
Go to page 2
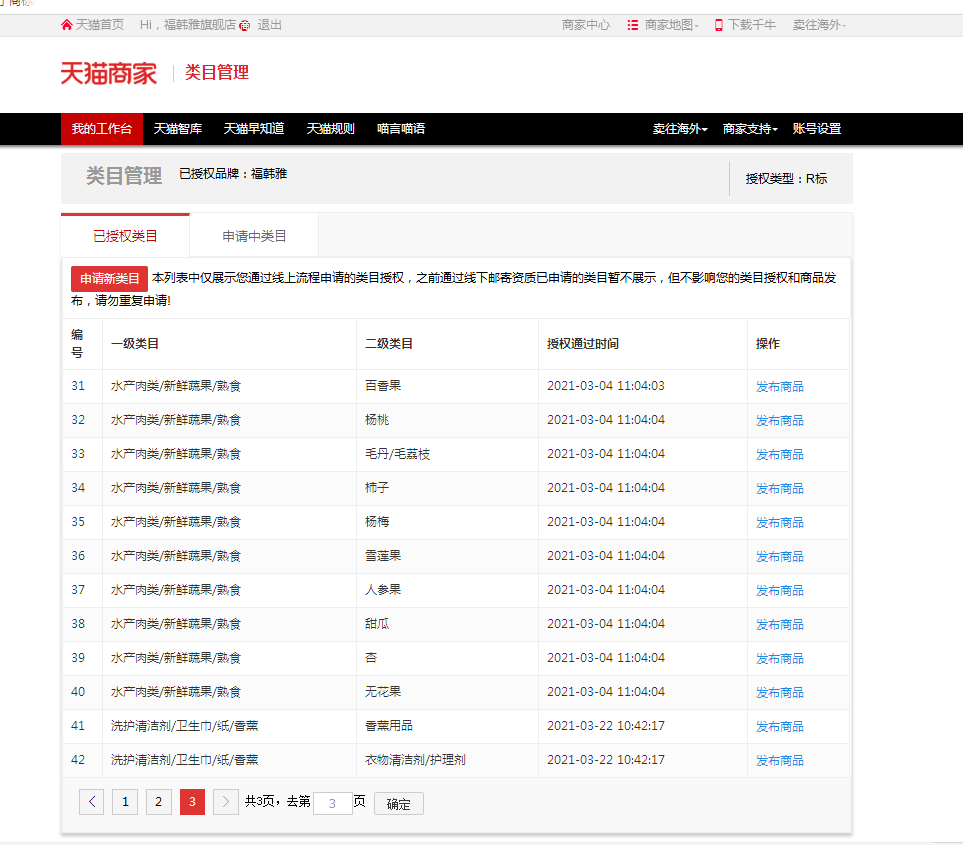158,801
